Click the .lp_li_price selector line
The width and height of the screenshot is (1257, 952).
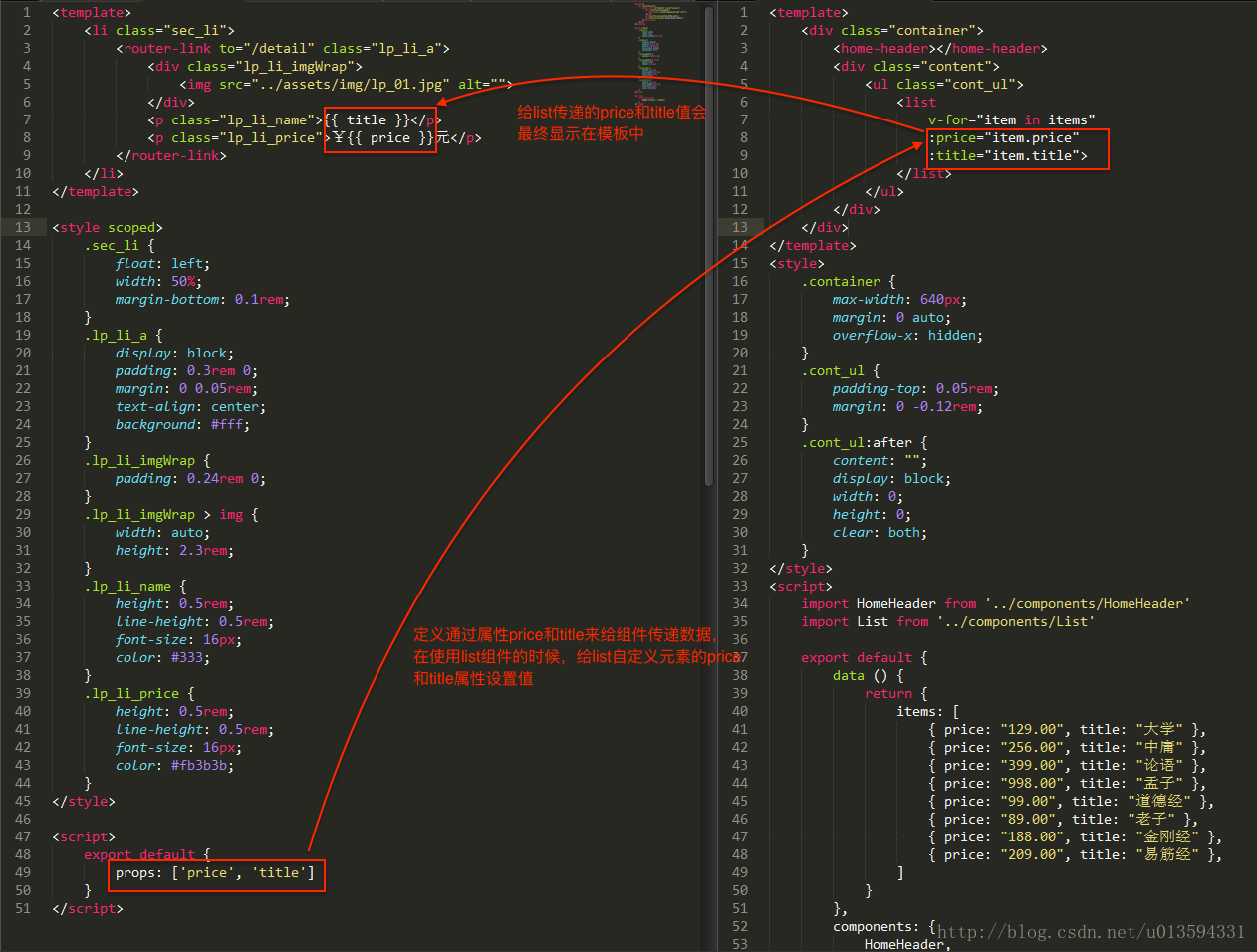click(139, 693)
